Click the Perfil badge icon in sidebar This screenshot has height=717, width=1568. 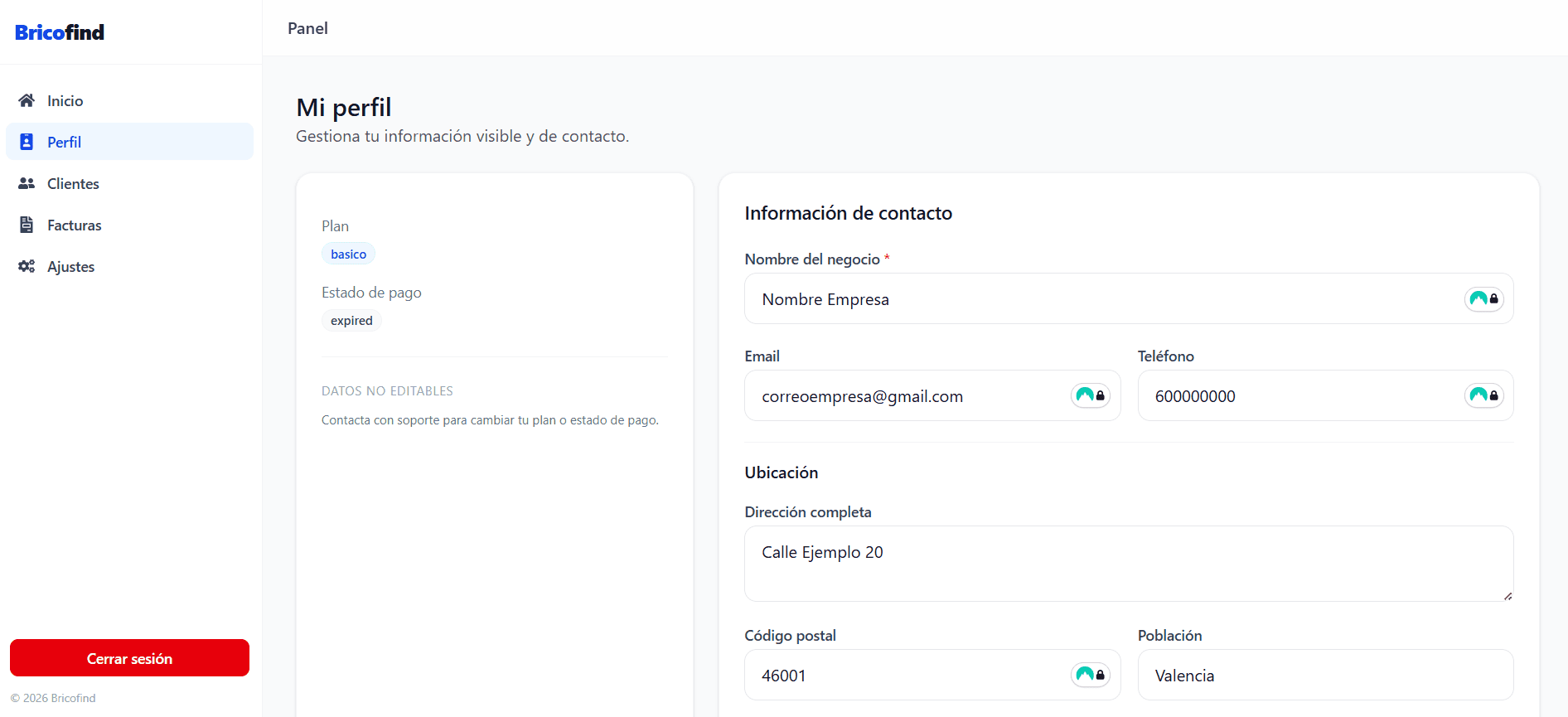tap(27, 142)
